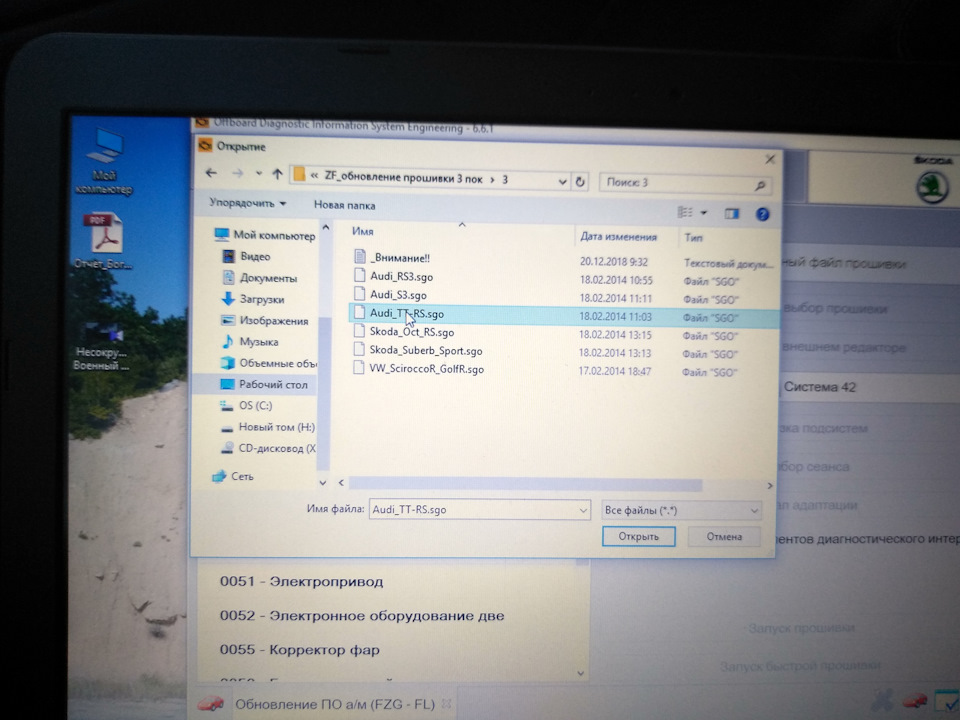The width and height of the screenshot is (960, 720).
Task: Close the 'Обновление ПО а/м' tab
Action: pyautogui.click(x=446, y=705)
